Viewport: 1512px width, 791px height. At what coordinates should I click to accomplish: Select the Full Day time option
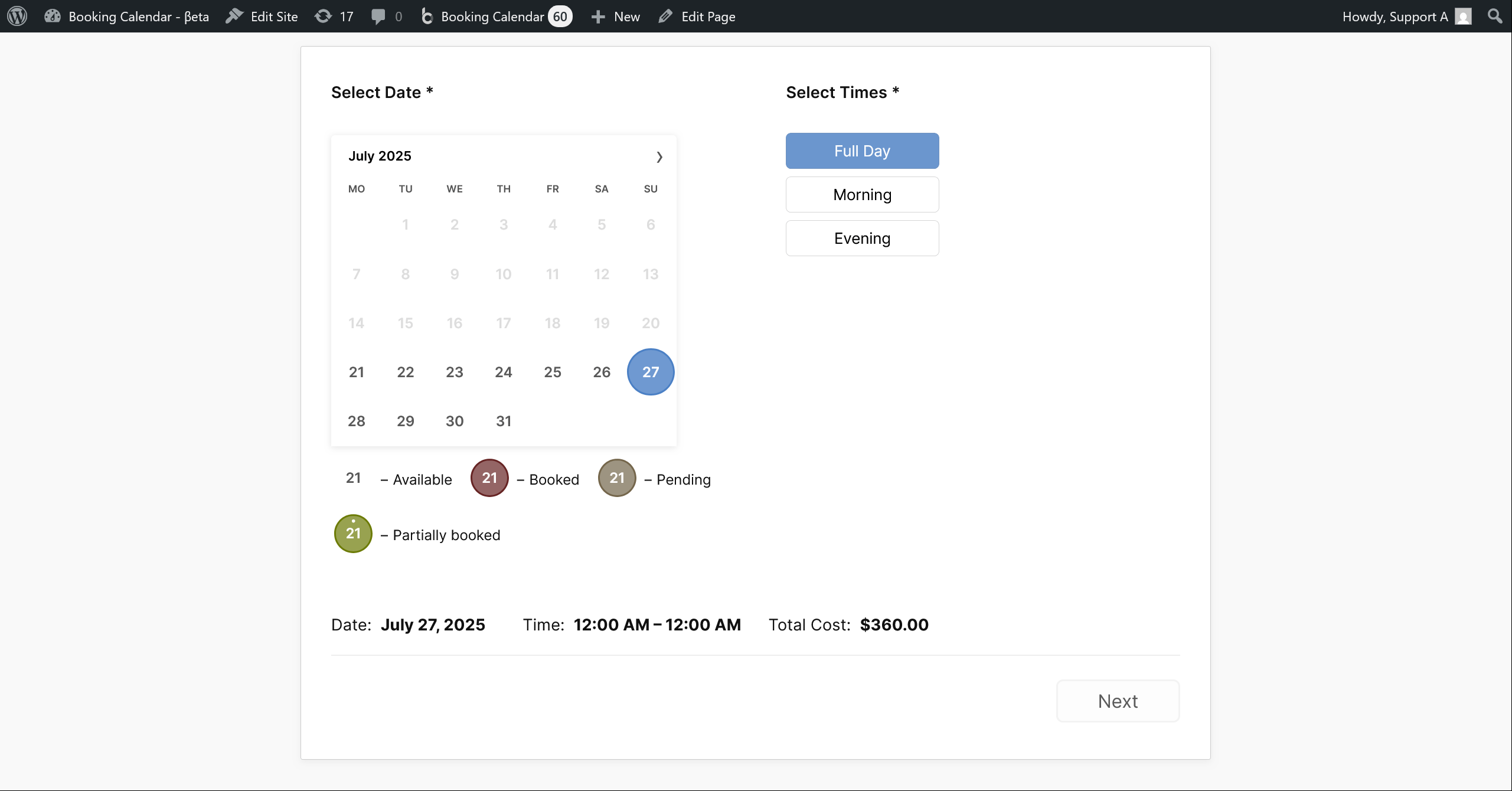[862, 151]
